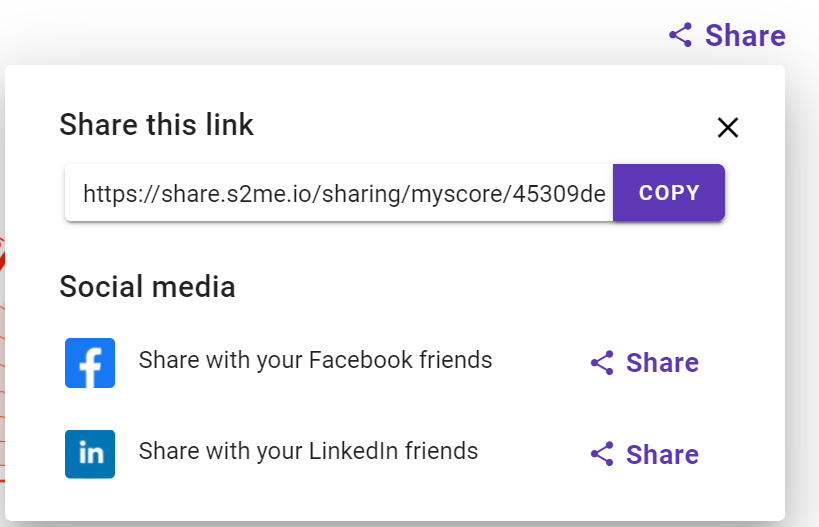The width and height of the screenshot is (819, 527).
Task: Click the Facebook logo icon
Action: point(90,363)
